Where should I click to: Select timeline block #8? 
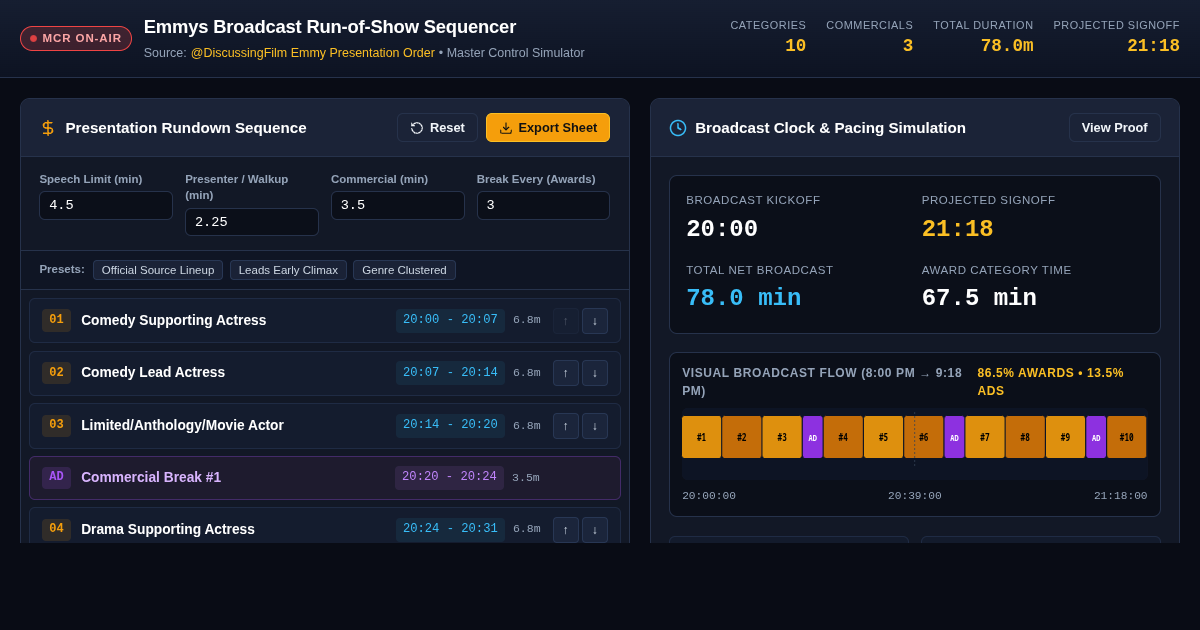click(1025, 437)
